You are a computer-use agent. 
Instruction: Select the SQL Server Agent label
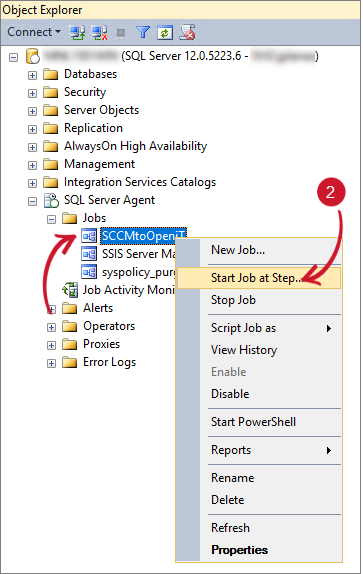tap(109, 200)
